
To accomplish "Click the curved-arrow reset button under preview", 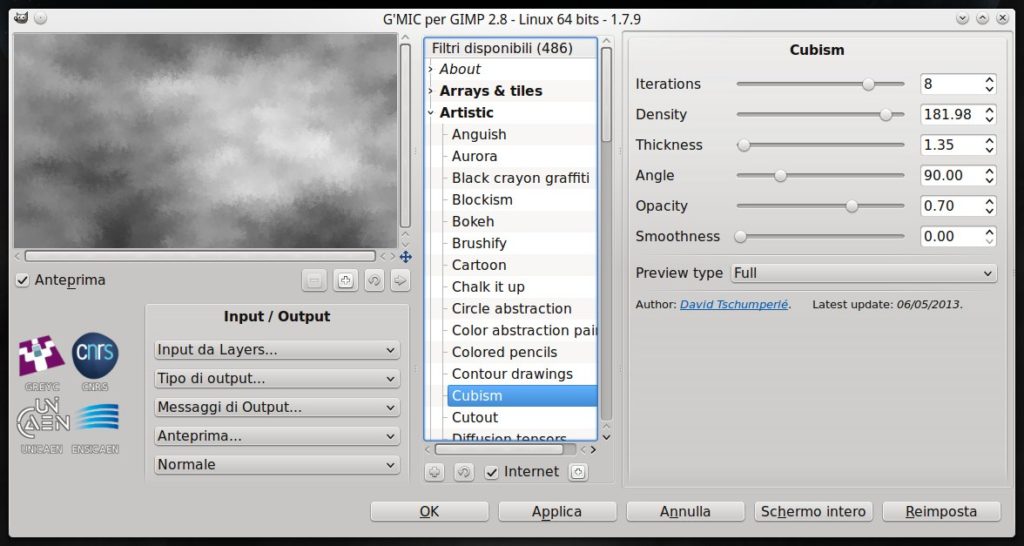I will [374, 281].
